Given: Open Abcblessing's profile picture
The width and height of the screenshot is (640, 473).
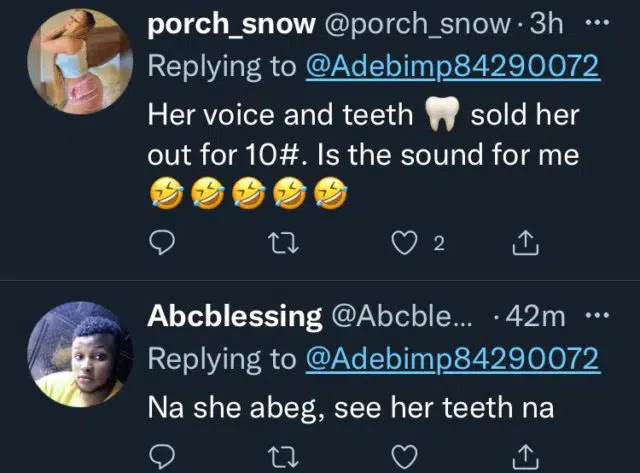Looking at the screenshot, I should pyautogui.click(x=80, y=354).
